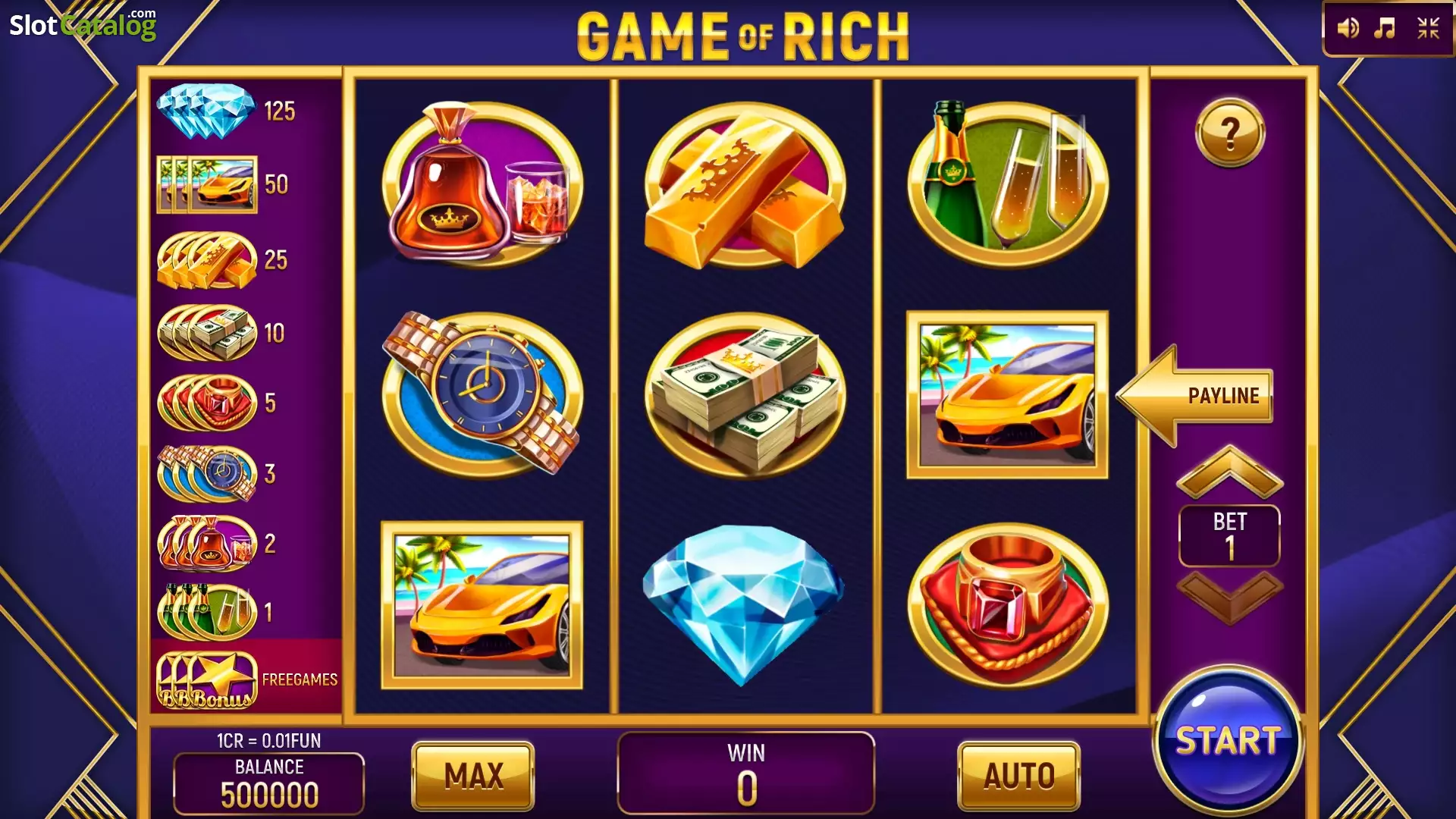The width and height of the screenshot is (1456, 819).
Task: Exit fullscreen using the collapse arrows icon
Action: 1429,28
